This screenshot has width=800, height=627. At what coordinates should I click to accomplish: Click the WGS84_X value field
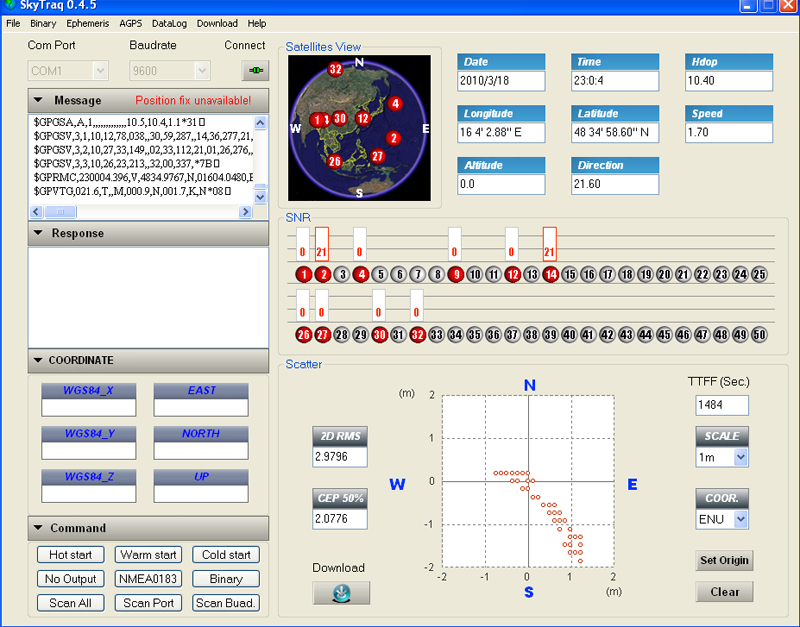pyautogui.click(x=89, y=407)
